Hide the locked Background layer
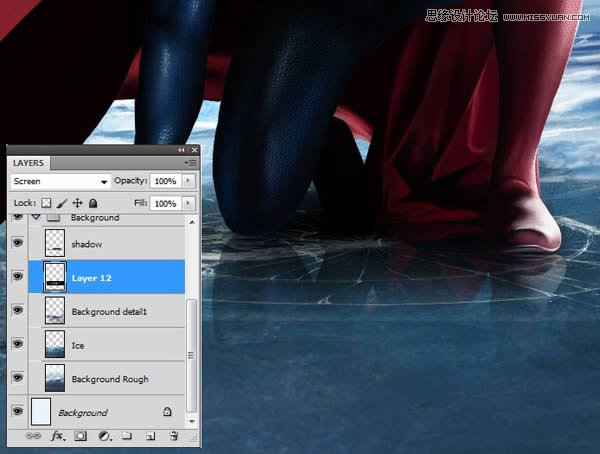The image size is (600, 454). coord(17,411)
